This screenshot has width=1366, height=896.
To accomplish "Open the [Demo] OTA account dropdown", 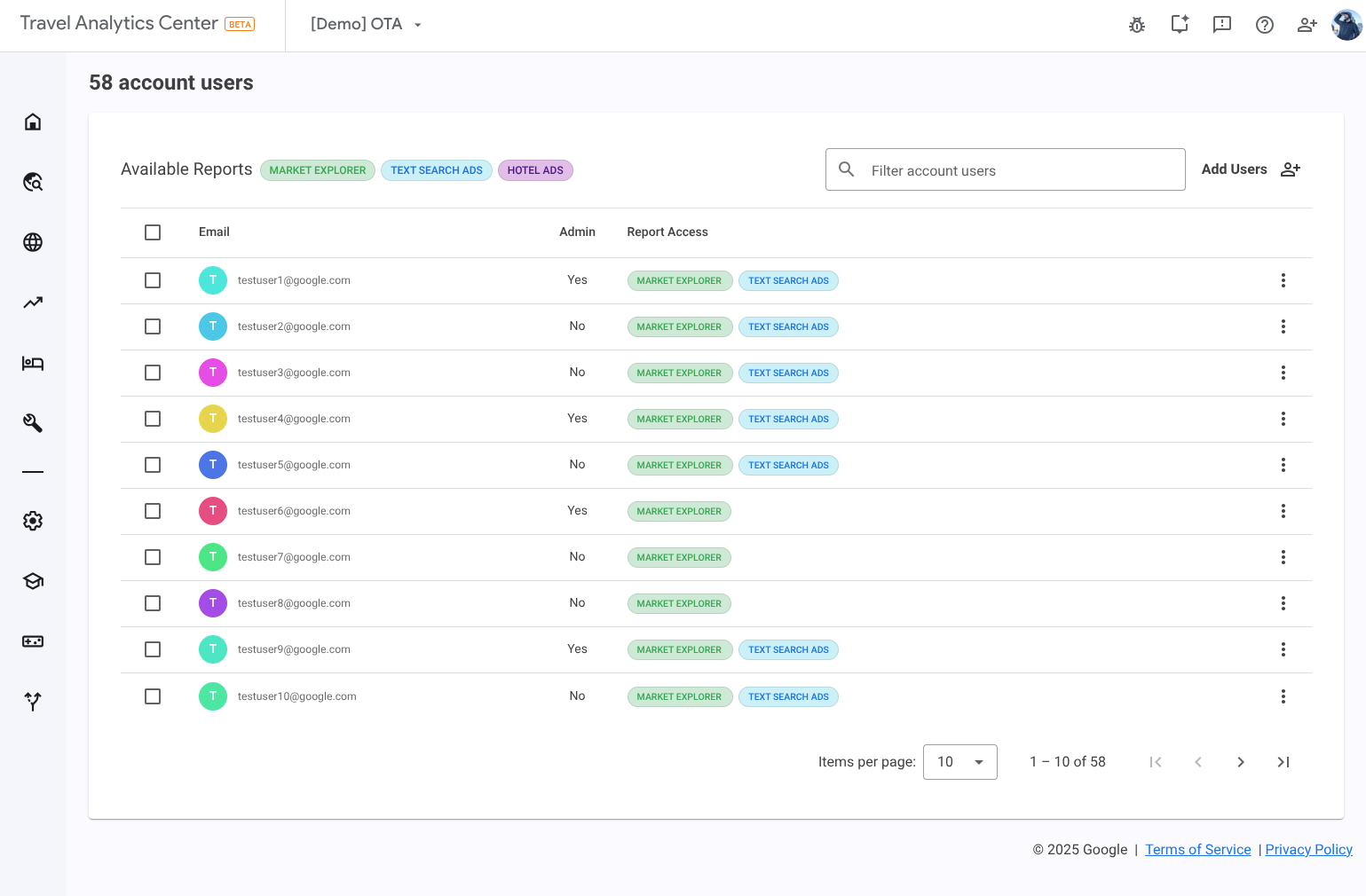I will 365,24.
